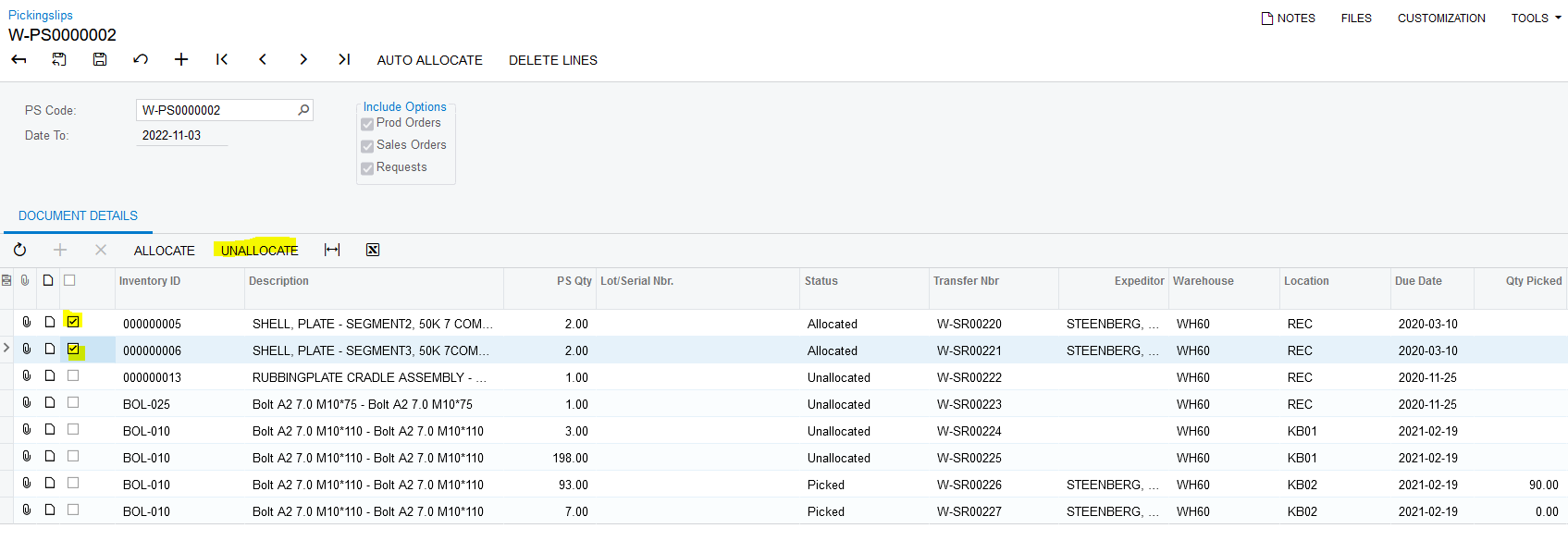Switch to the Document Details tab
This screenshot has height=553, width=1568.
[x=78, y=216]
